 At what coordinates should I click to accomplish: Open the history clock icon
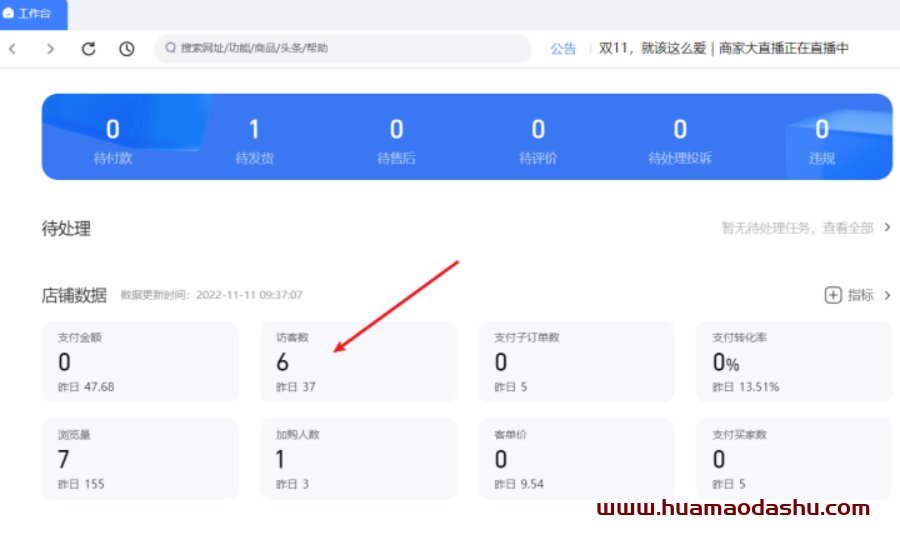(126, 48)
